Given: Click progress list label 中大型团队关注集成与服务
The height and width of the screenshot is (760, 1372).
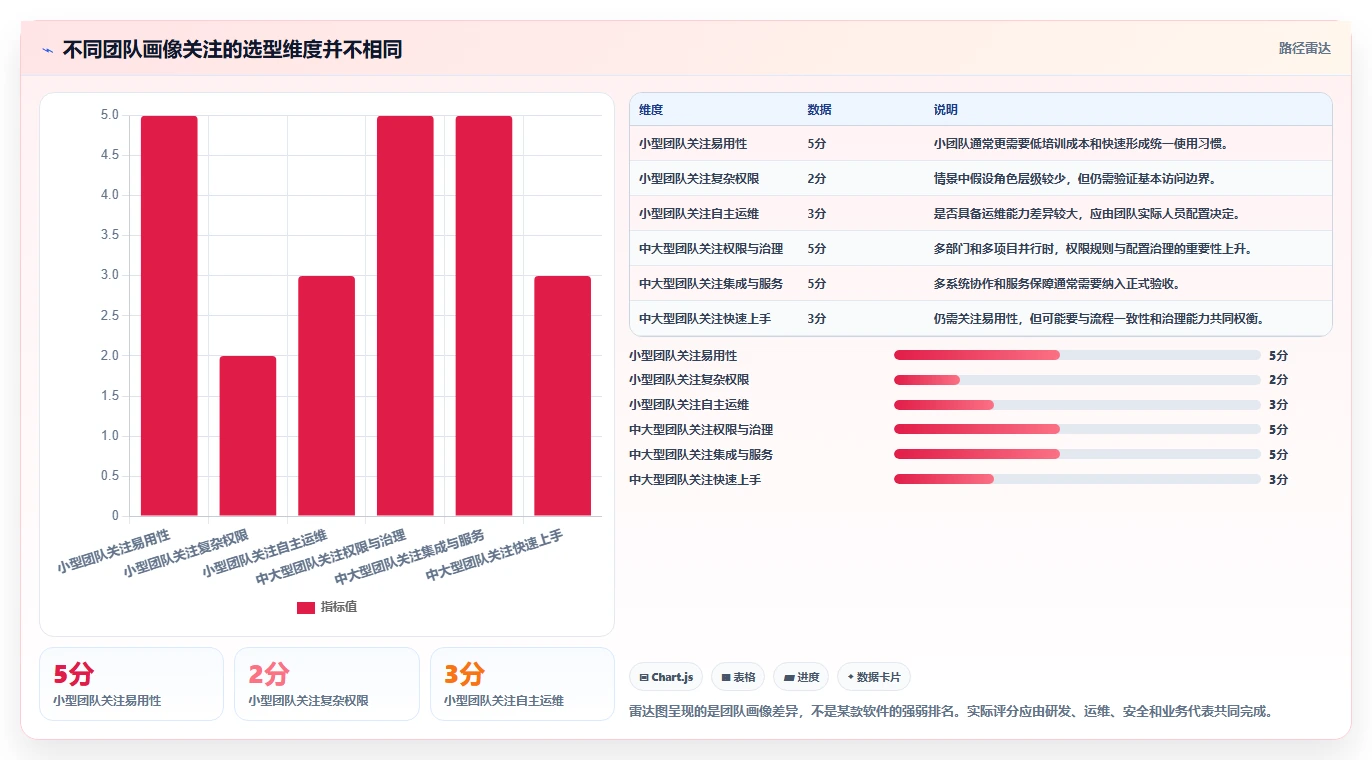Looking at the screenshot, I should click(701, 454).
